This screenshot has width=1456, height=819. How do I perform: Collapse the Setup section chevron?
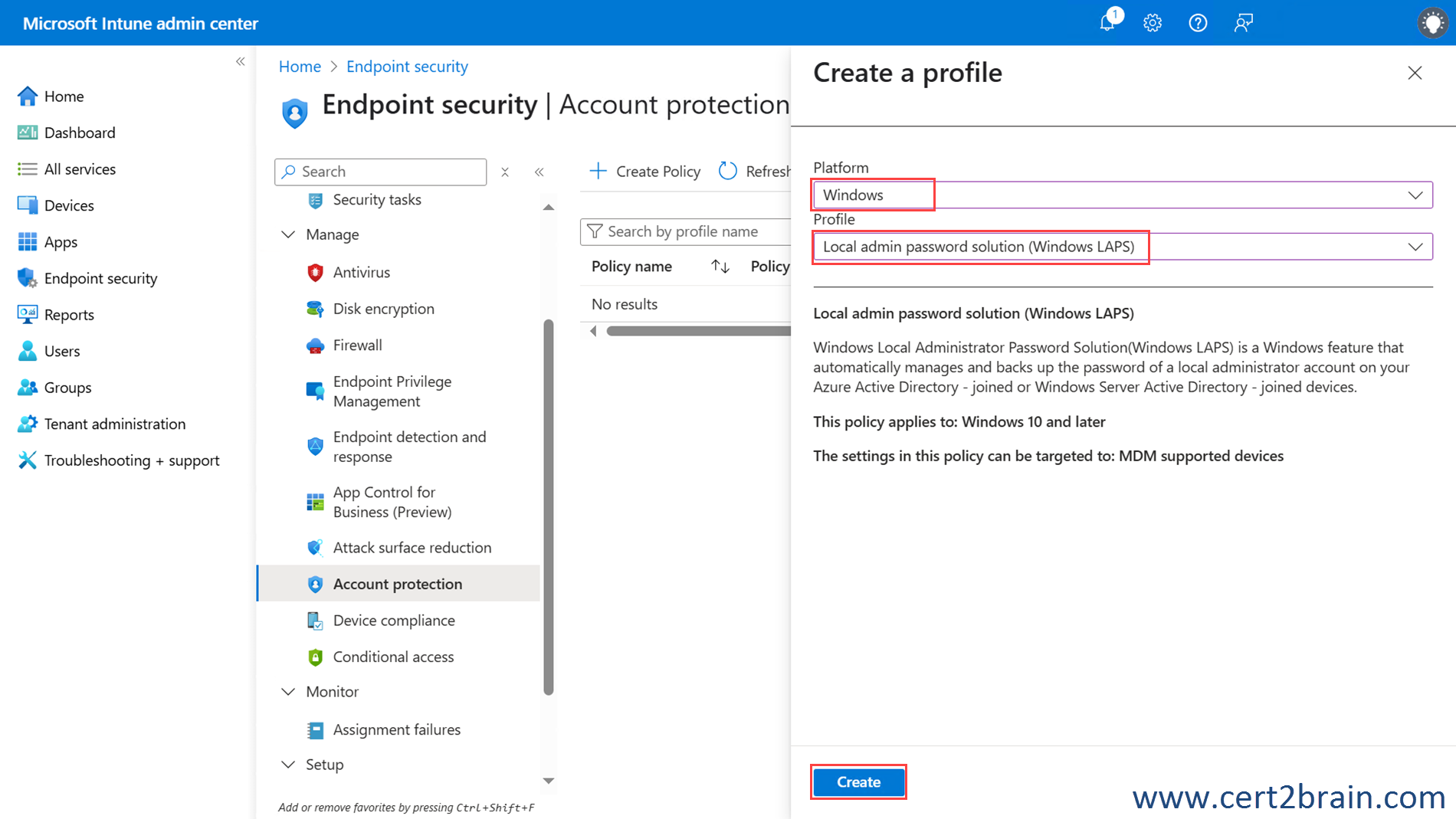pyautogui.click(x=288, y=765)
